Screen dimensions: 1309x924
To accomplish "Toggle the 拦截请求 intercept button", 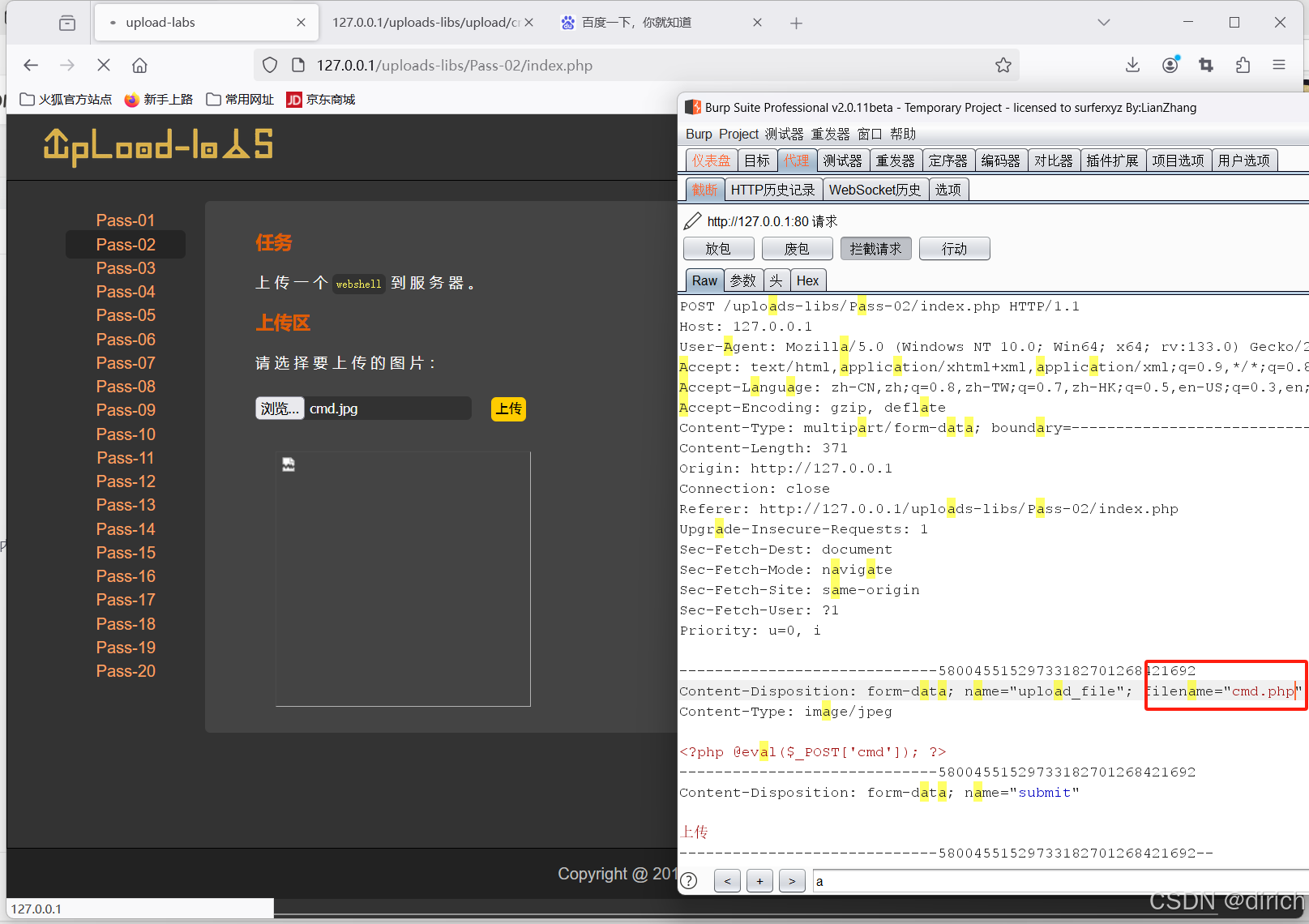I will click(x=875, y=249).
